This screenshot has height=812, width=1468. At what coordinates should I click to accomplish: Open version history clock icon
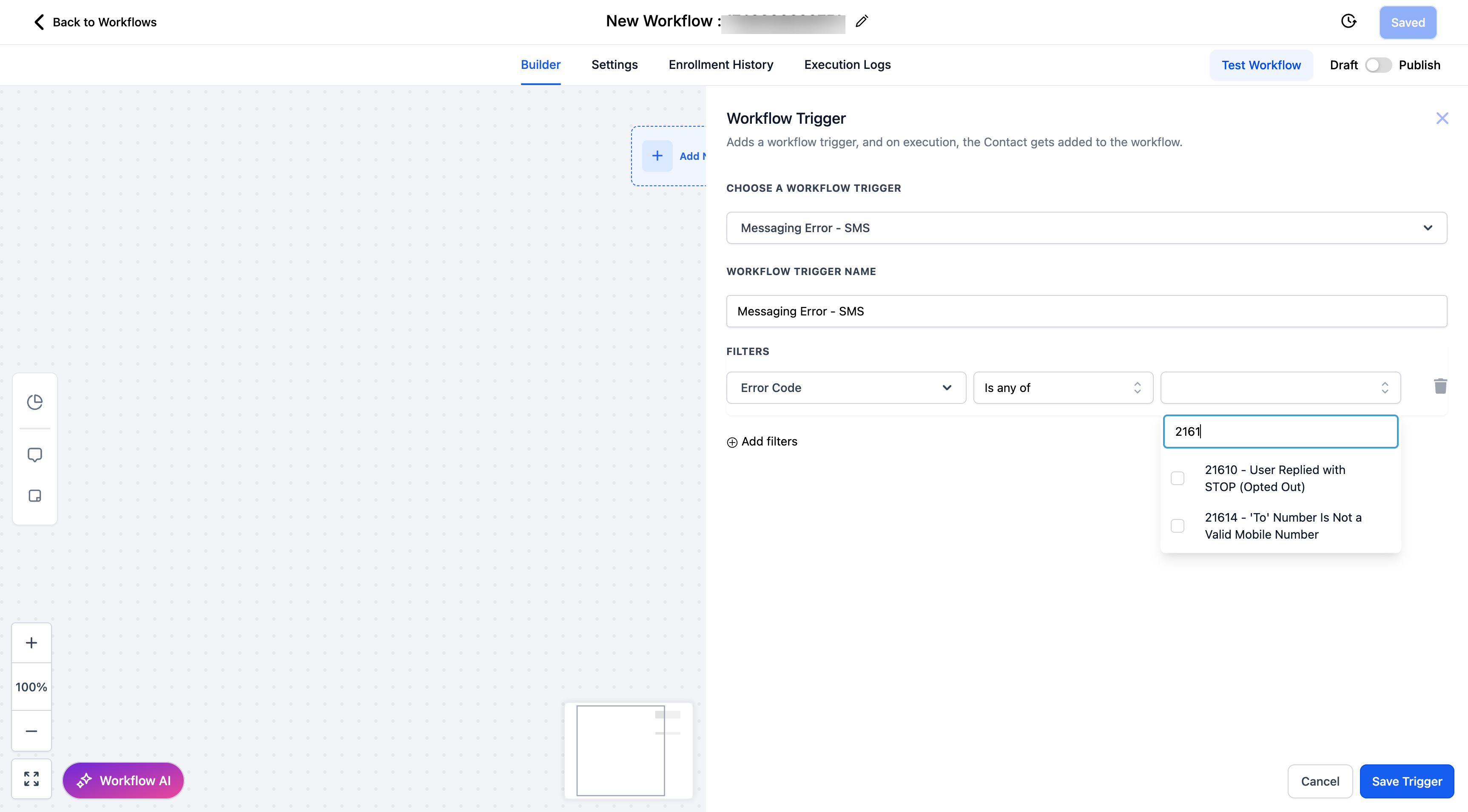(x=1349, y=22)
